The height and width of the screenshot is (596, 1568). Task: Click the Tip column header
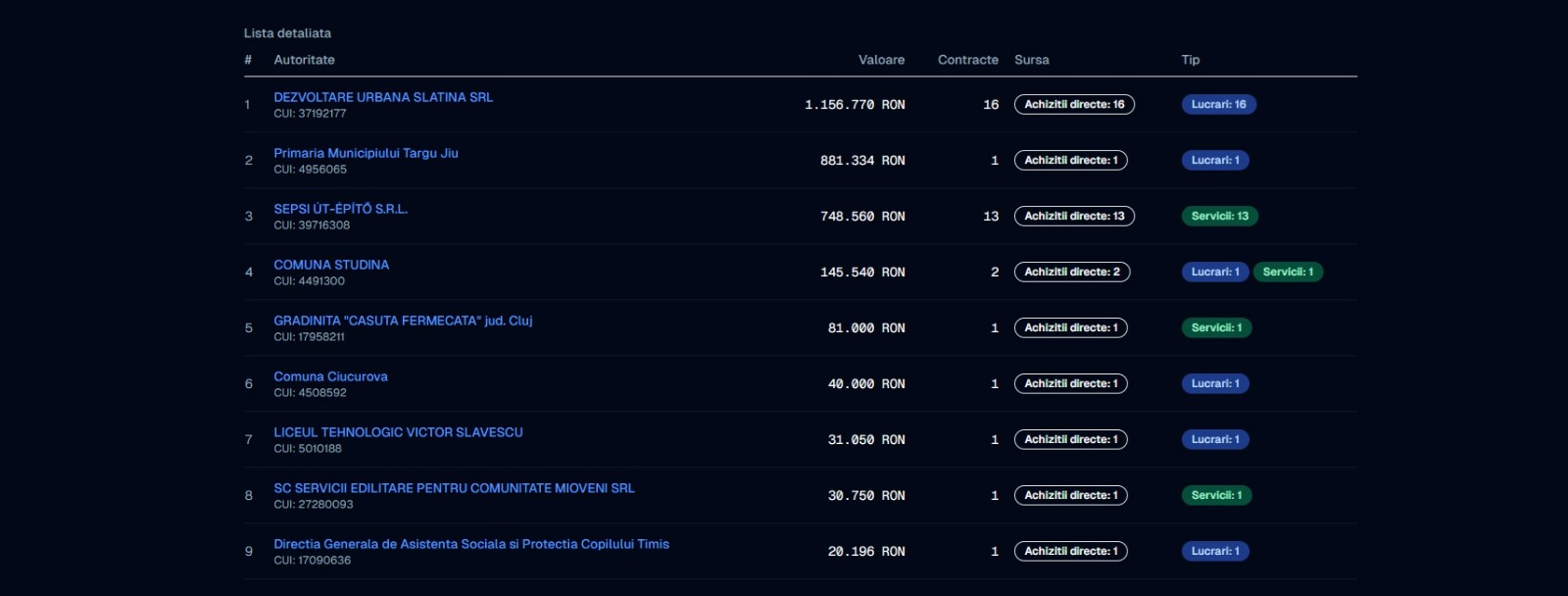[1190, 60]
